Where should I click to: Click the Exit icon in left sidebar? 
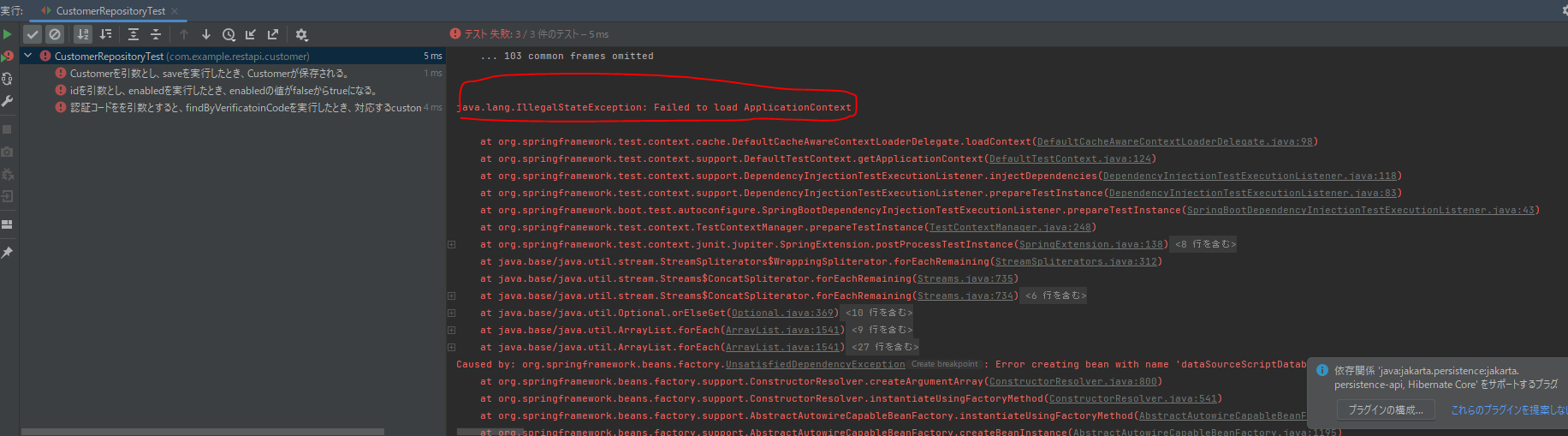pyautogui.click(x=7, y=196)
